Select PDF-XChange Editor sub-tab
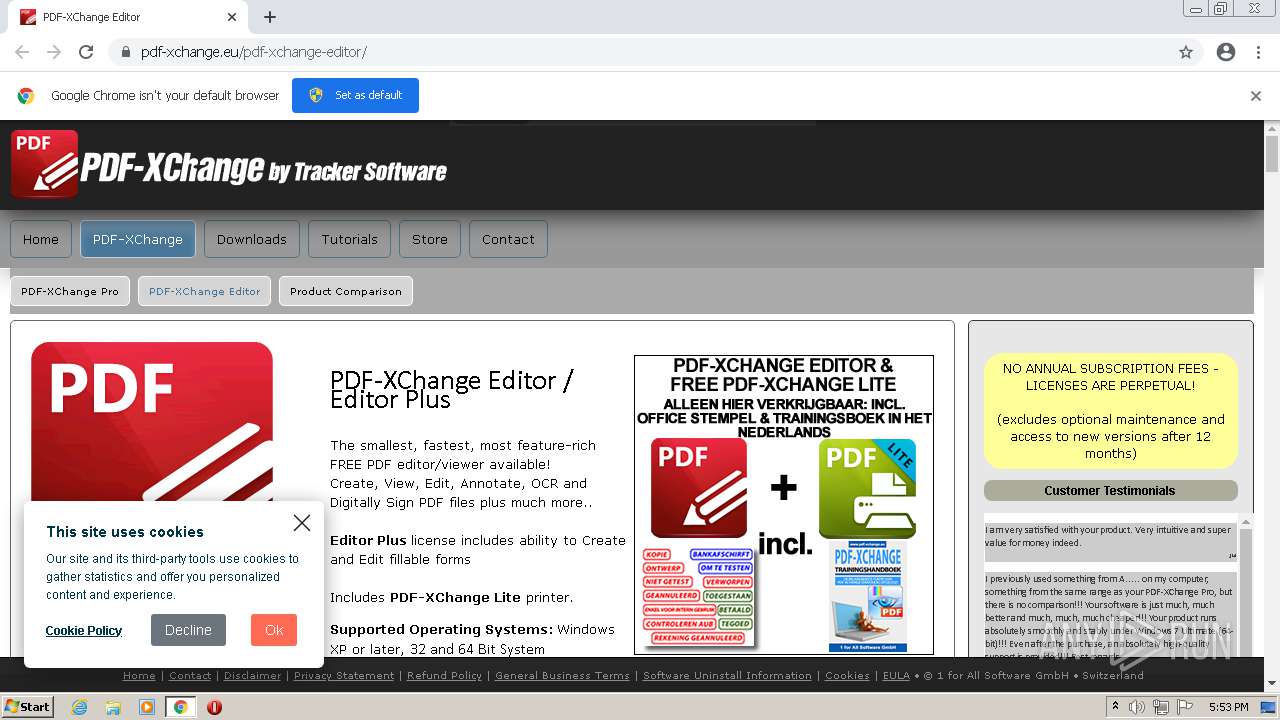Screen dimensions: 1280x720 (x=204, y=291)
